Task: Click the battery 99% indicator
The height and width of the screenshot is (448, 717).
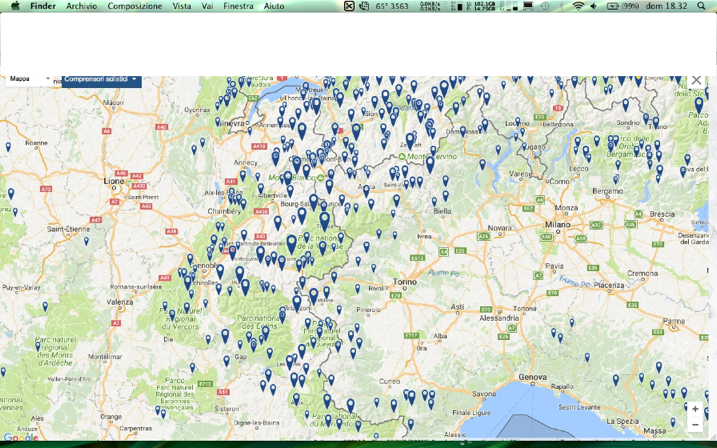Action: [622, 6]
